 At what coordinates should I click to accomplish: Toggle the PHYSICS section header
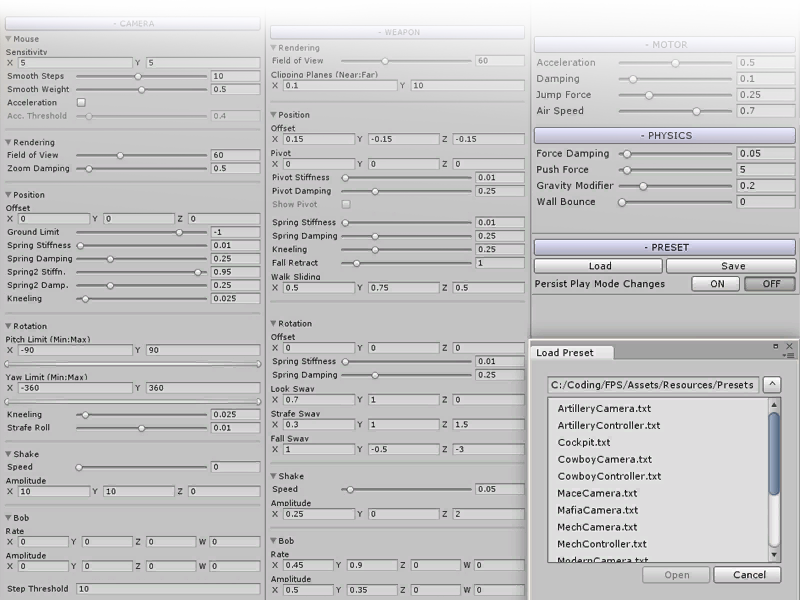(665, 135)
